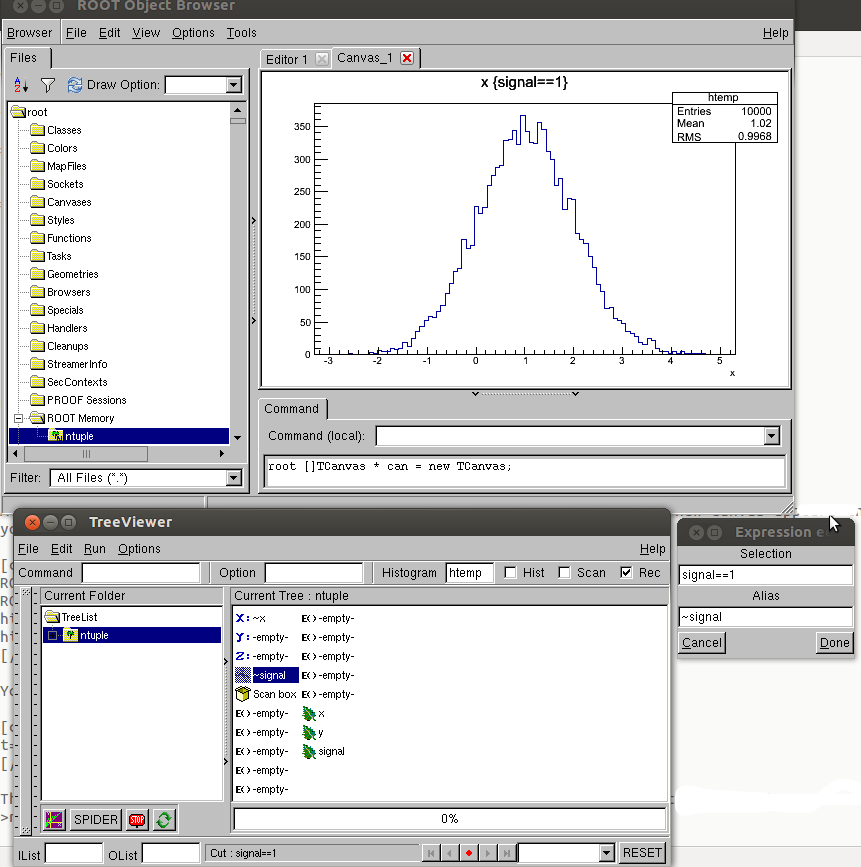Open the Options menu in ROOT Object Browser
This screenshot has width=861, height=867.
[x=193, y=32]
